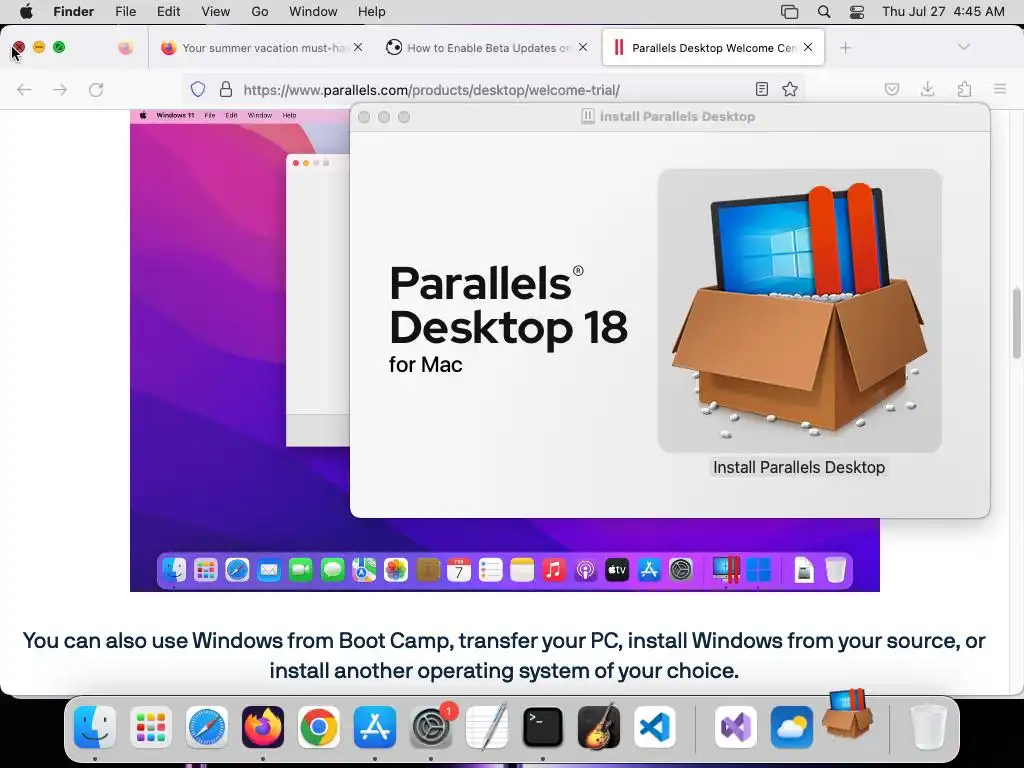Open the Help menu

click(372, 12)
